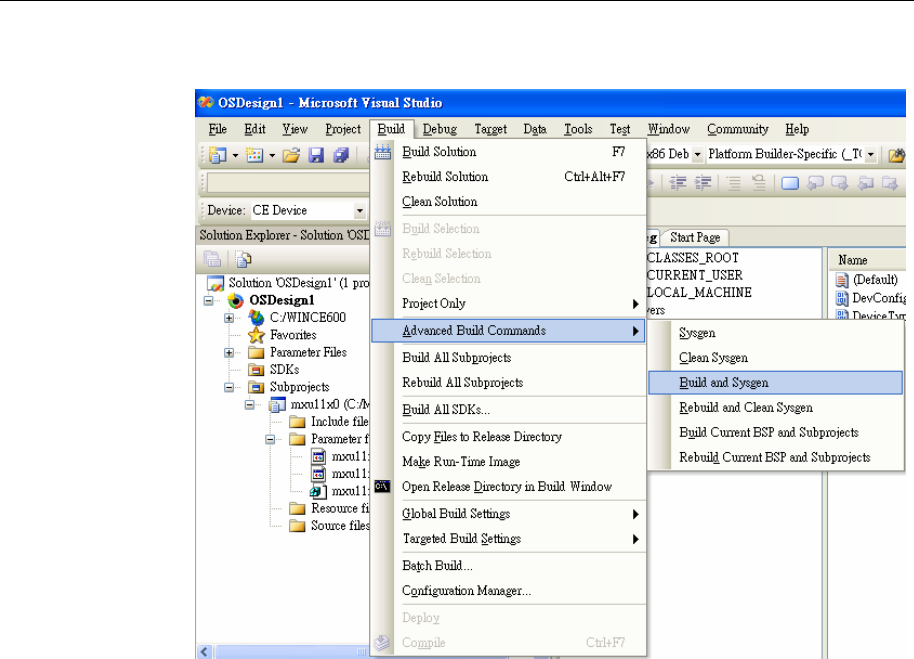Click the command prompt icon beside Open Release Directory

382,487
